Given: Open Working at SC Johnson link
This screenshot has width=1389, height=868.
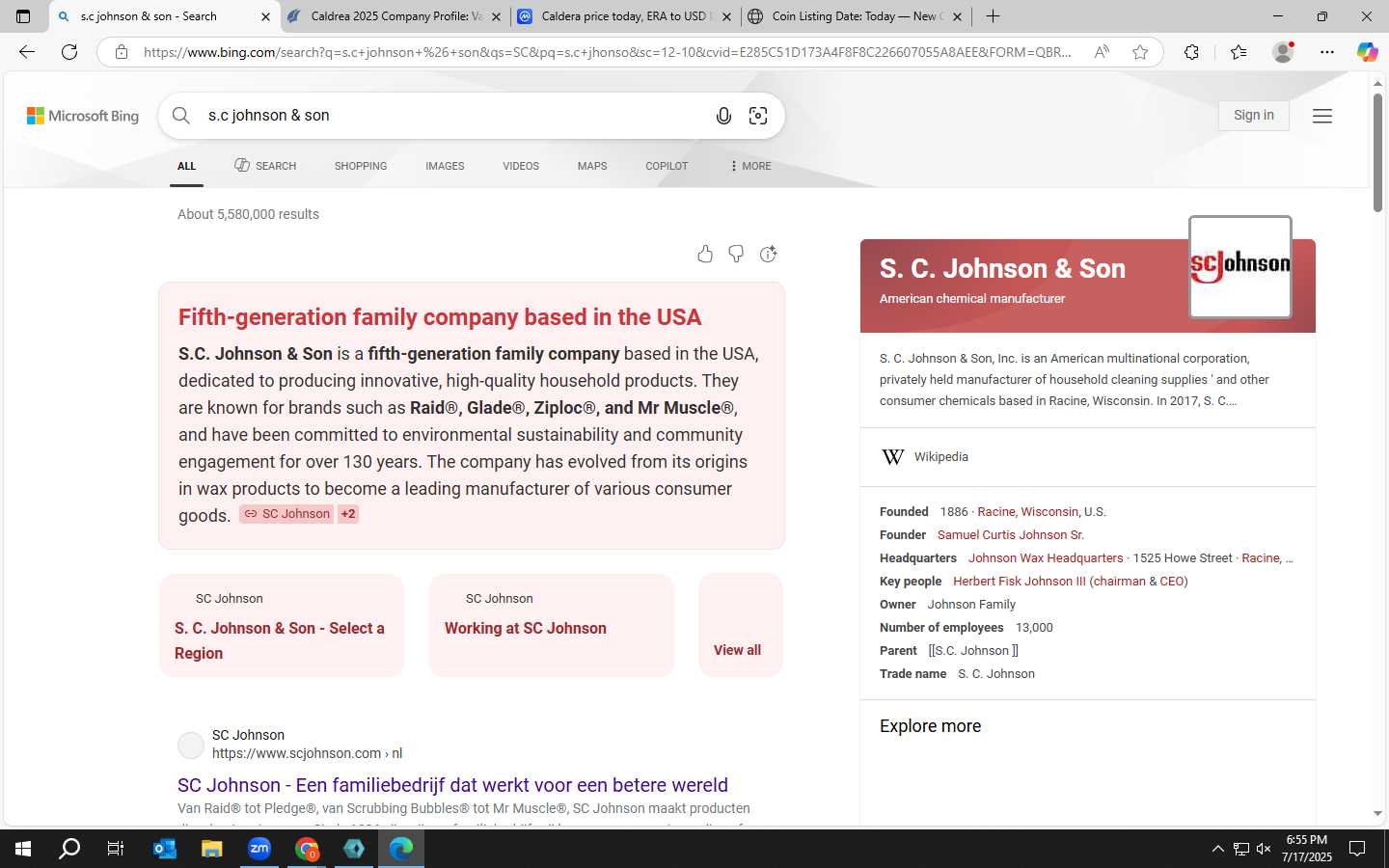Looking at the screenshot, I should pos(526,628).
